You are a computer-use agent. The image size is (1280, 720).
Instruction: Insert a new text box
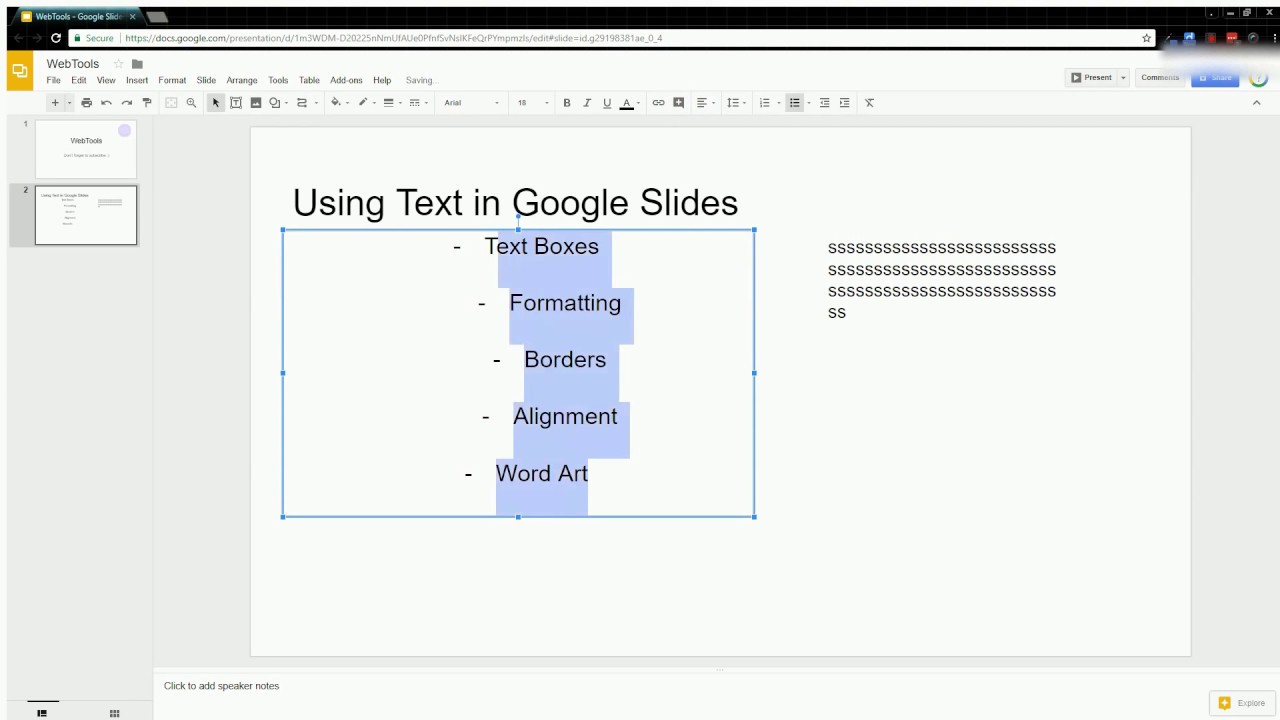click(236, 103)
